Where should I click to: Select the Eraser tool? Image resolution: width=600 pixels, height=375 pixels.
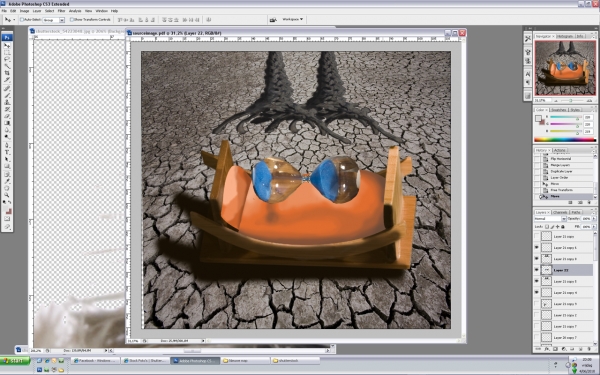7,116
